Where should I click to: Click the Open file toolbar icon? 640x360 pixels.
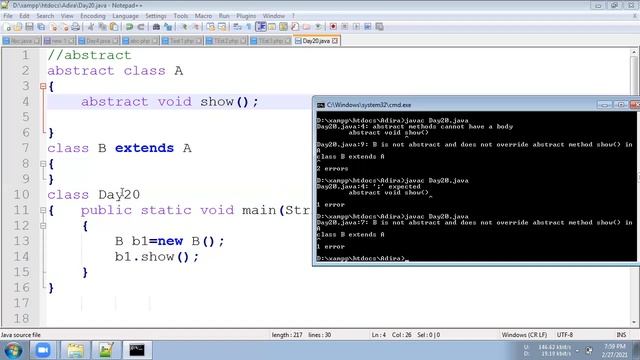(x=18, y=27)
